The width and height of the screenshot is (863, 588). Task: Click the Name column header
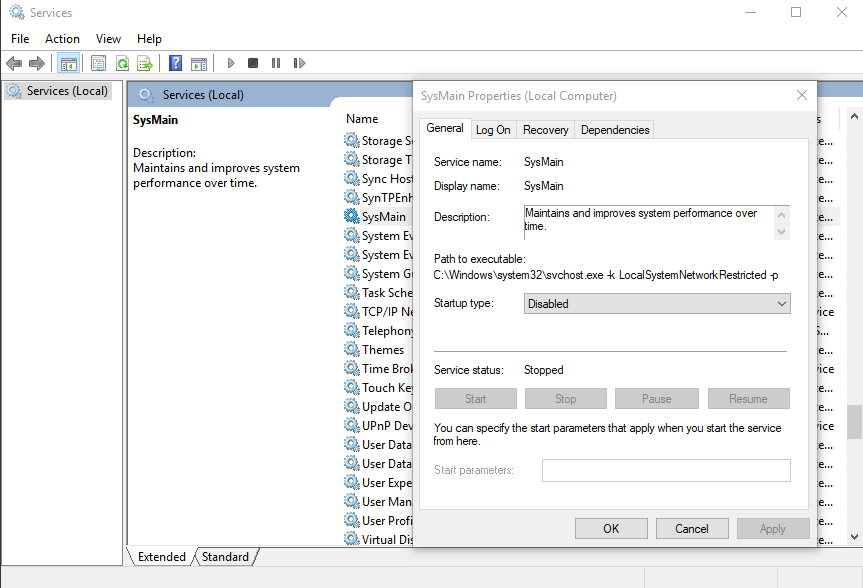click(362, 119)
